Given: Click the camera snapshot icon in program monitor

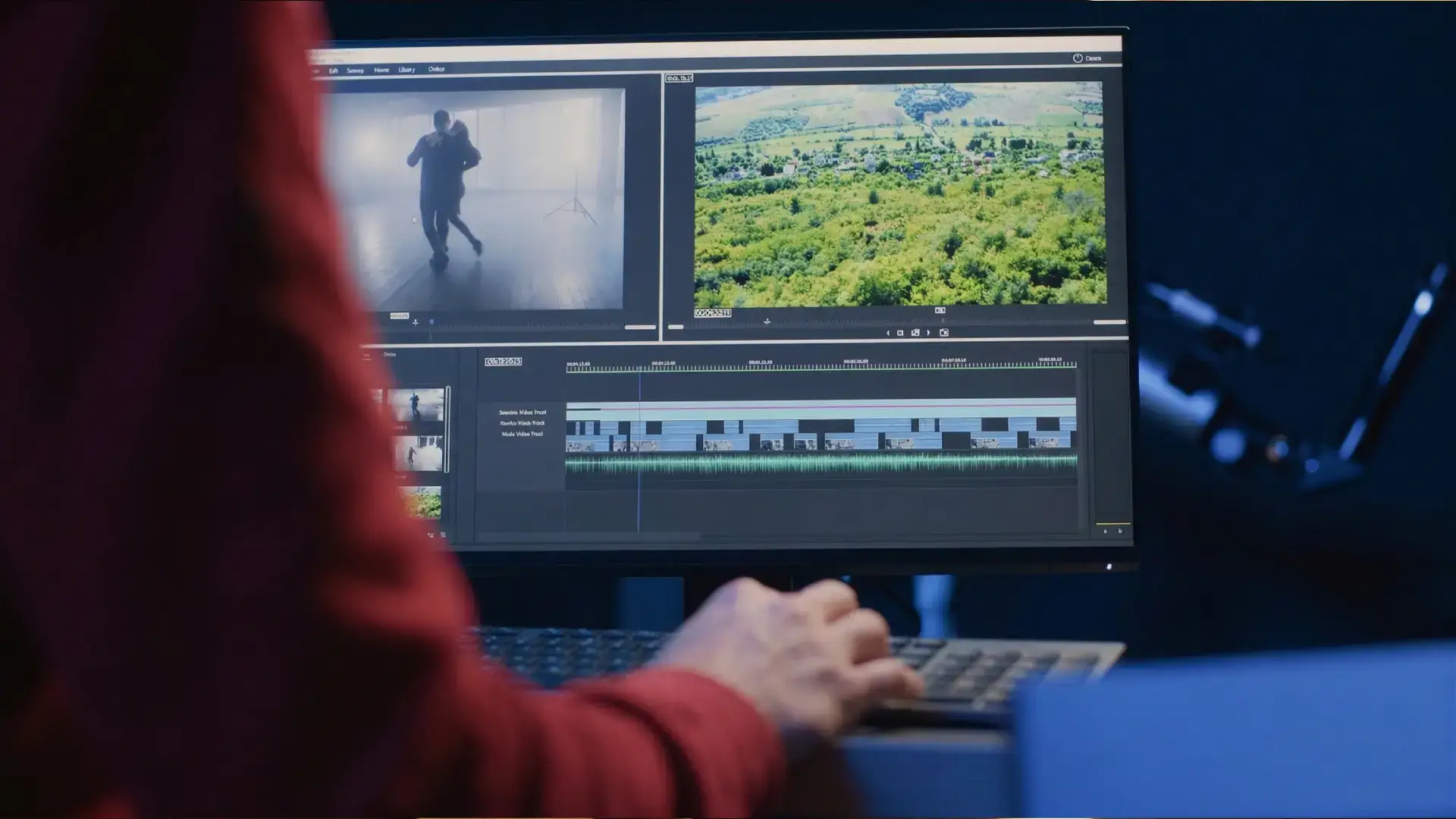Looking at the screenshot, I should 944,332.
